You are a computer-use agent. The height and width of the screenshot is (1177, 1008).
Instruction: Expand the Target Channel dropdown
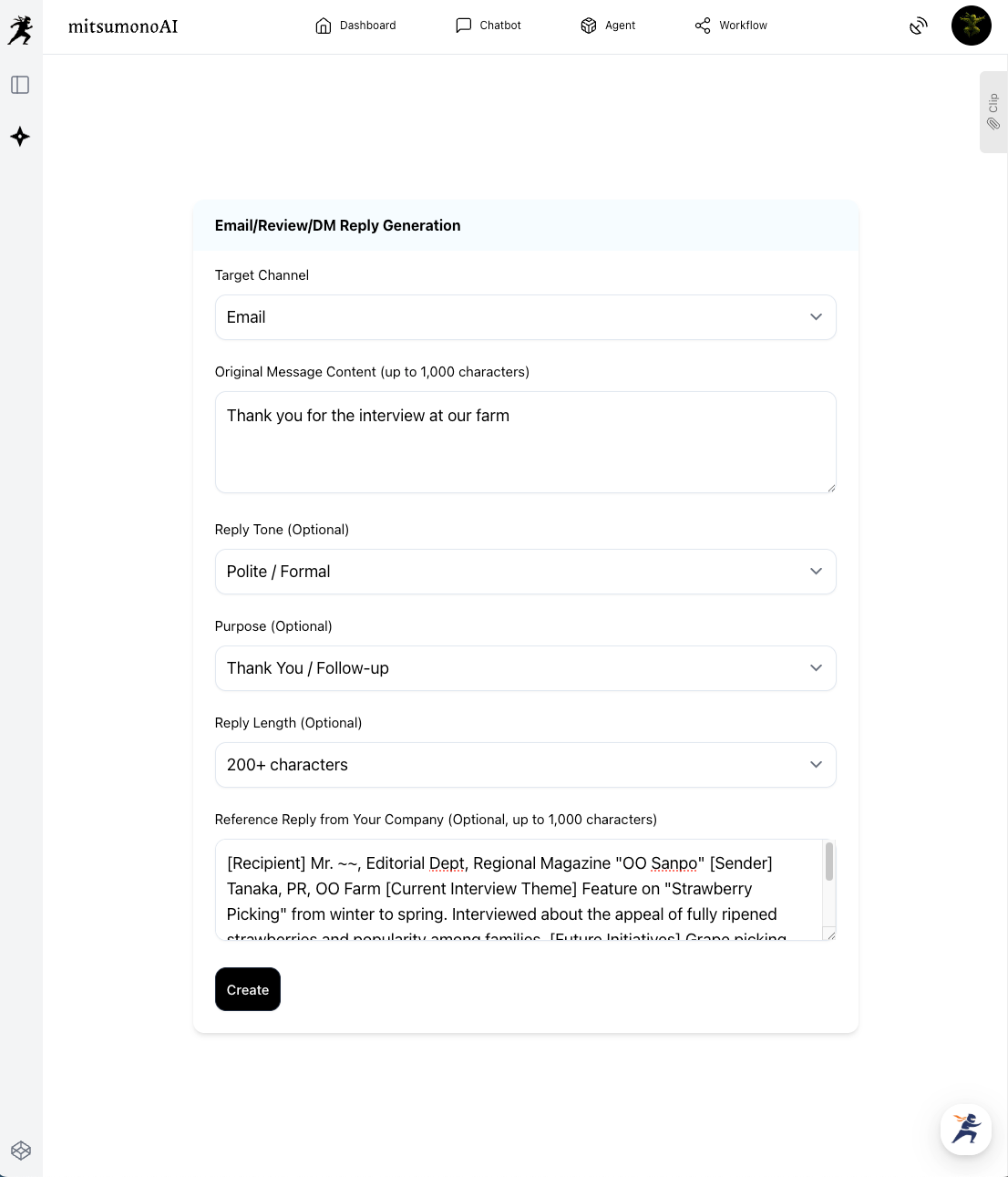(525, 317)
